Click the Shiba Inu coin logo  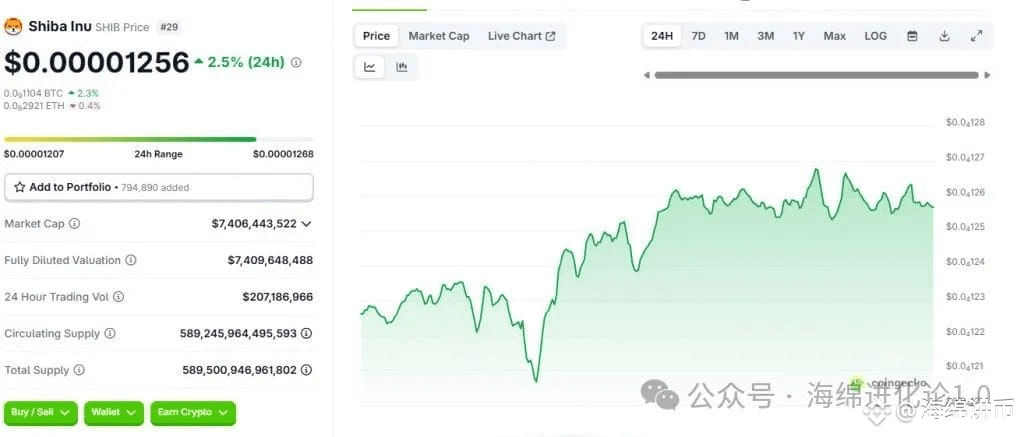pos(13,27)
